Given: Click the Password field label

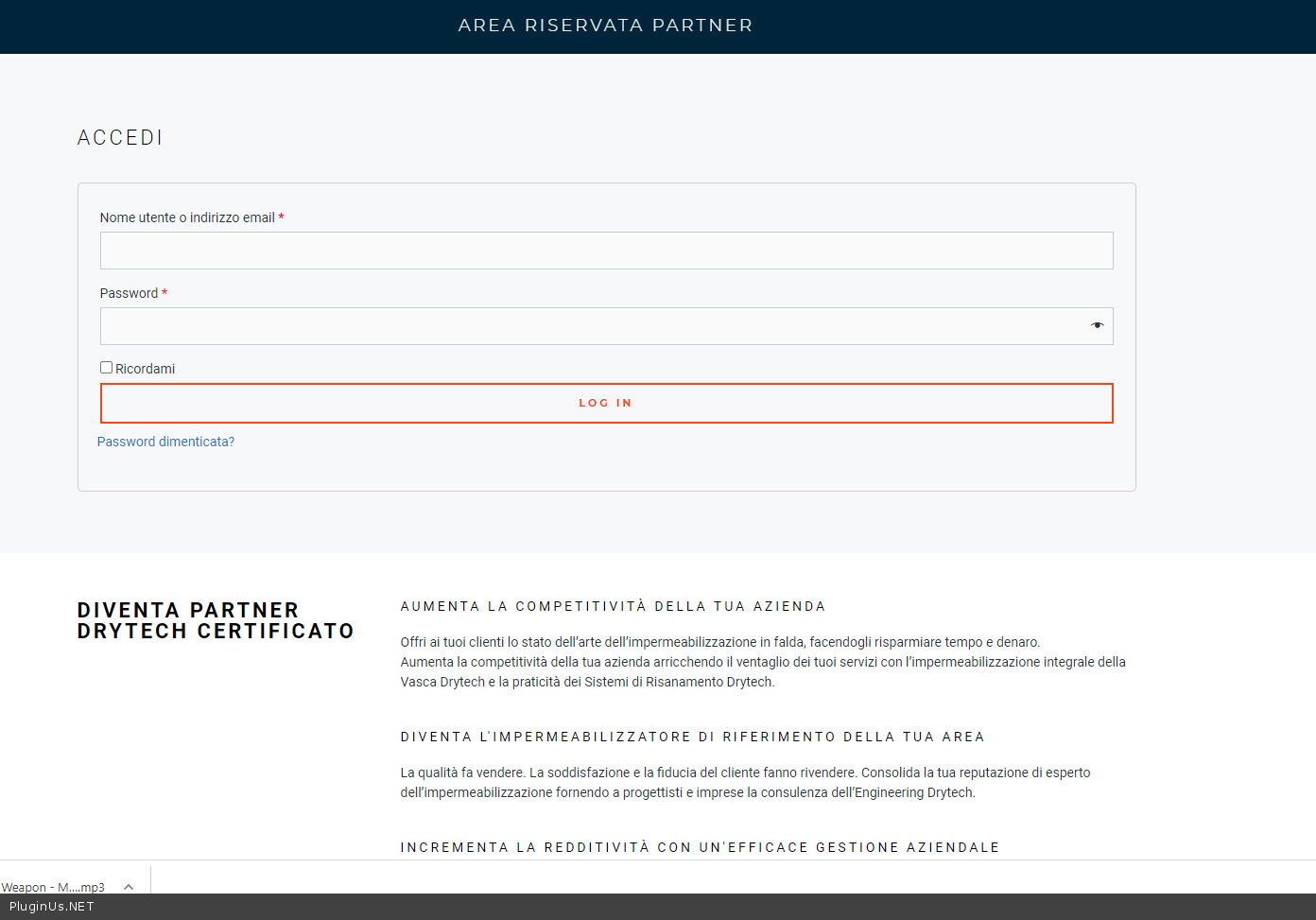Looking at the screenshot, I should pyautogui.click(x=129, y=293).
